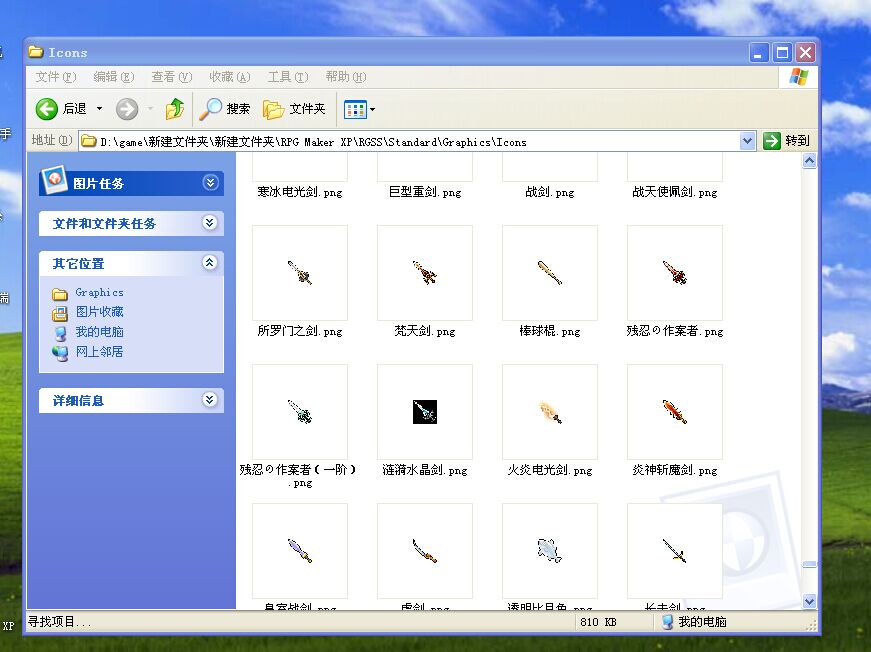Screen dimensions: 871x652
Task: Open the Search (搜索) tool
Action: (x=224, y=109)
